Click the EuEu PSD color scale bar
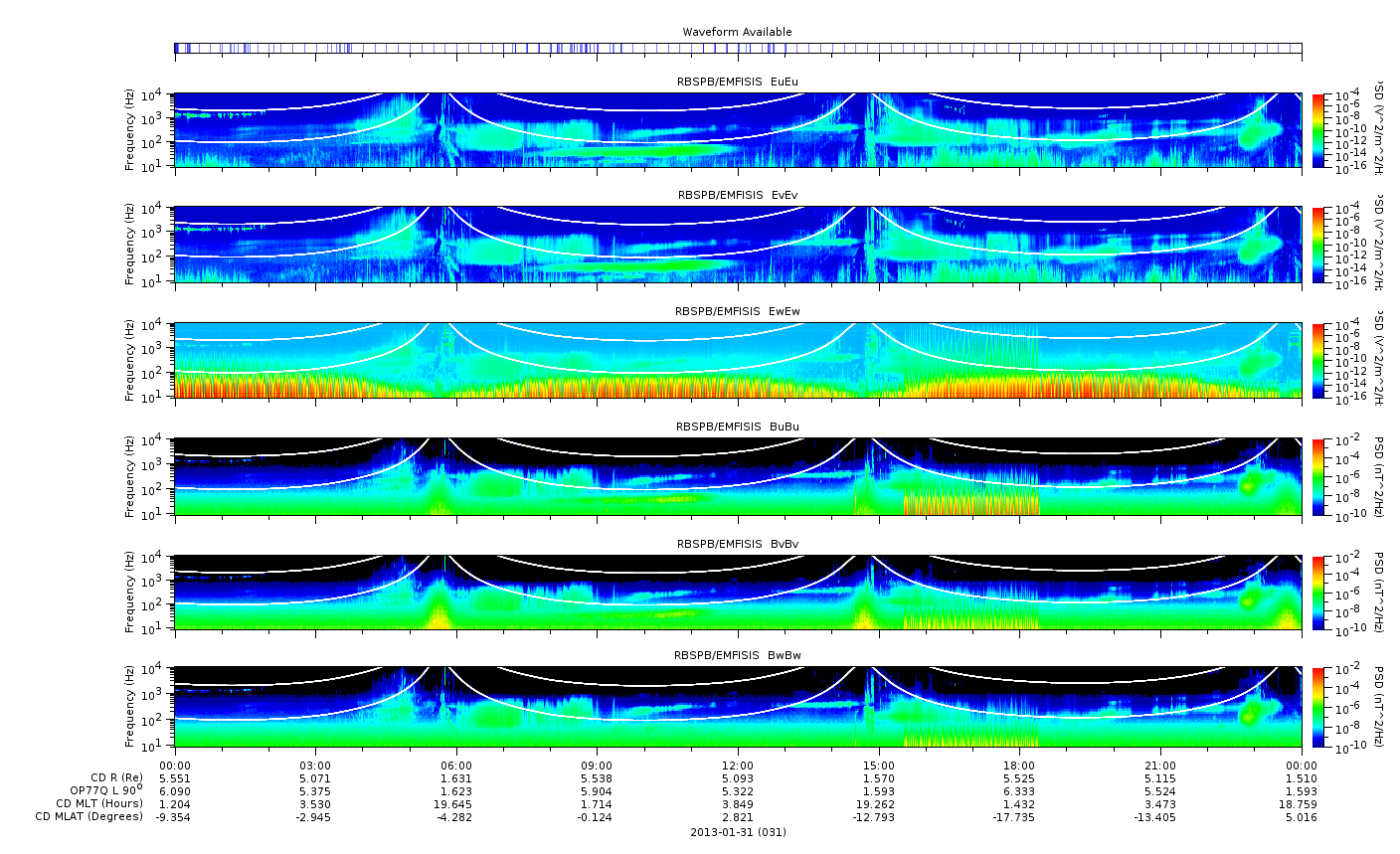Screen dimensions: 1400x854 pyautogui.click(x=1318, y=130)
